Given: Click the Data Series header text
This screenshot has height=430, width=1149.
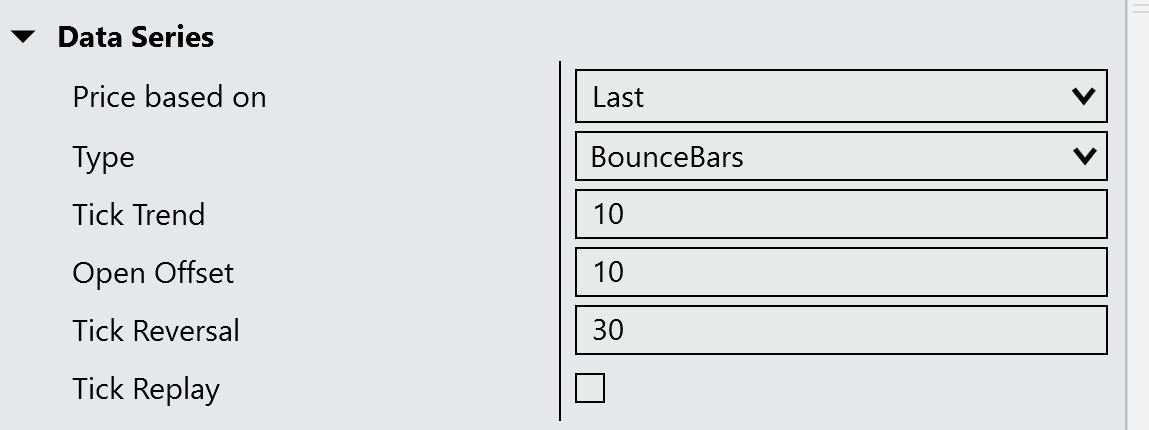Looking at the screenshot, I should click(135, 38).
